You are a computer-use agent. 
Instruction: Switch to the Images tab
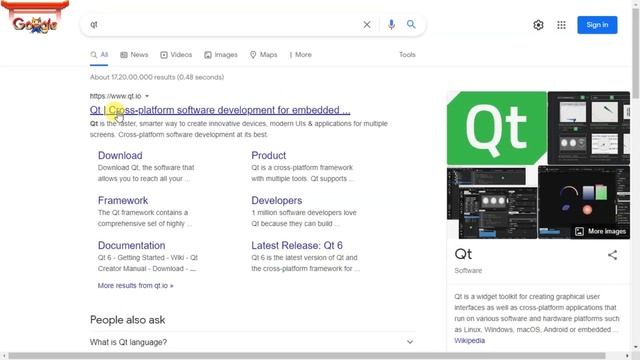(221, 55)
